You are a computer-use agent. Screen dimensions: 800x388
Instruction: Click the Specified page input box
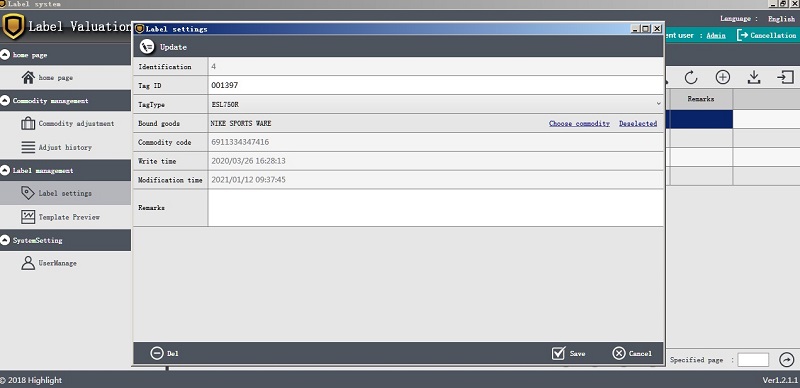click(753, 359)
